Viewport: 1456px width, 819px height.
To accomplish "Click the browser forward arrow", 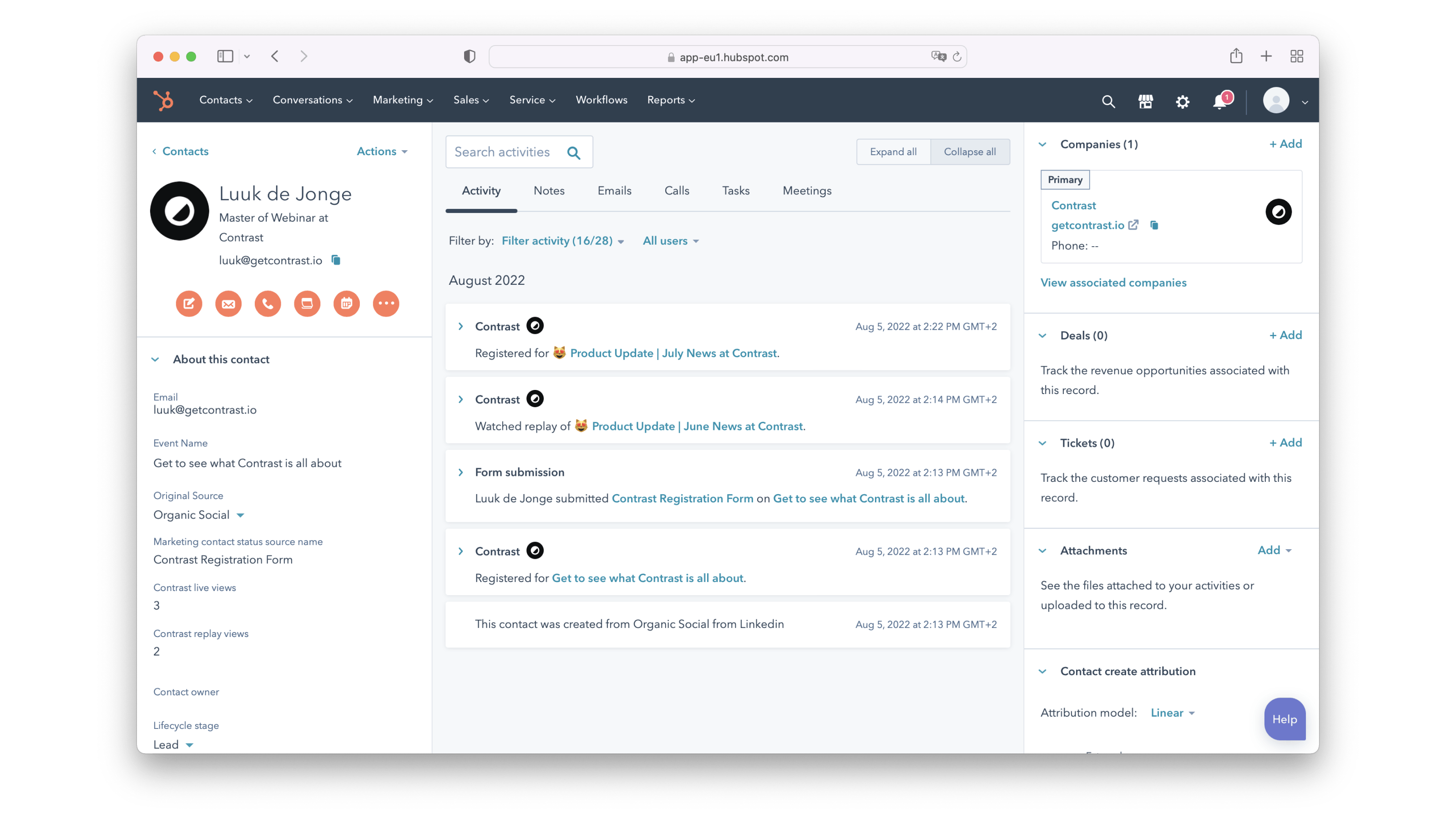I will 304,56.
